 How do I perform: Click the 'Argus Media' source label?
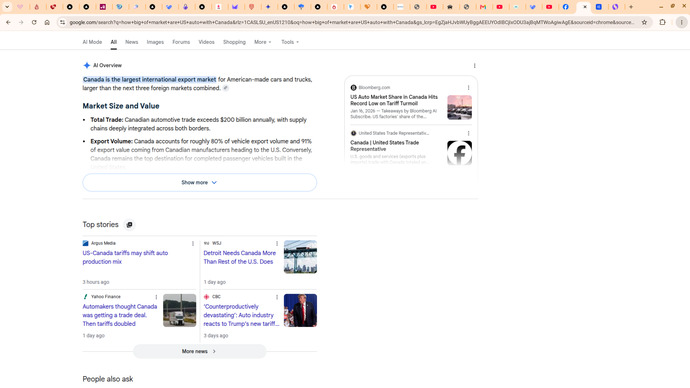pos(103,243)
